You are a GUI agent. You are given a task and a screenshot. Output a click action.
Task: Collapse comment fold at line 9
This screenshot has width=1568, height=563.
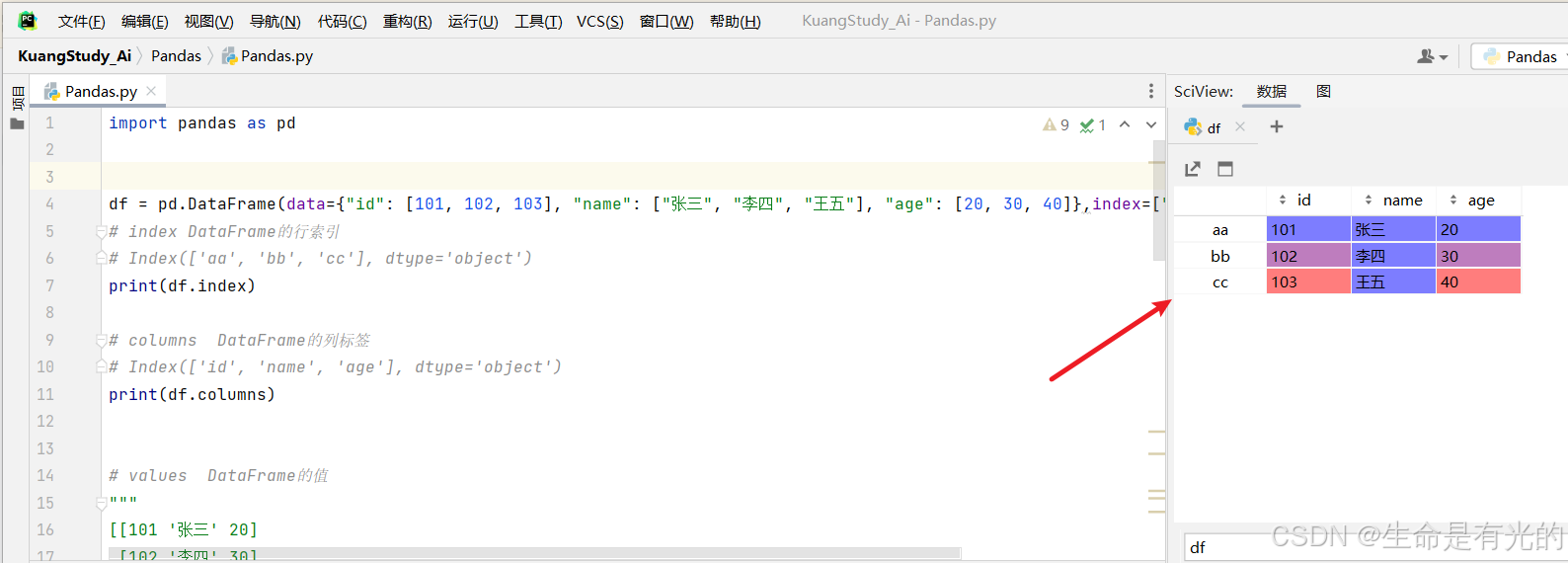tap(101, 340)
